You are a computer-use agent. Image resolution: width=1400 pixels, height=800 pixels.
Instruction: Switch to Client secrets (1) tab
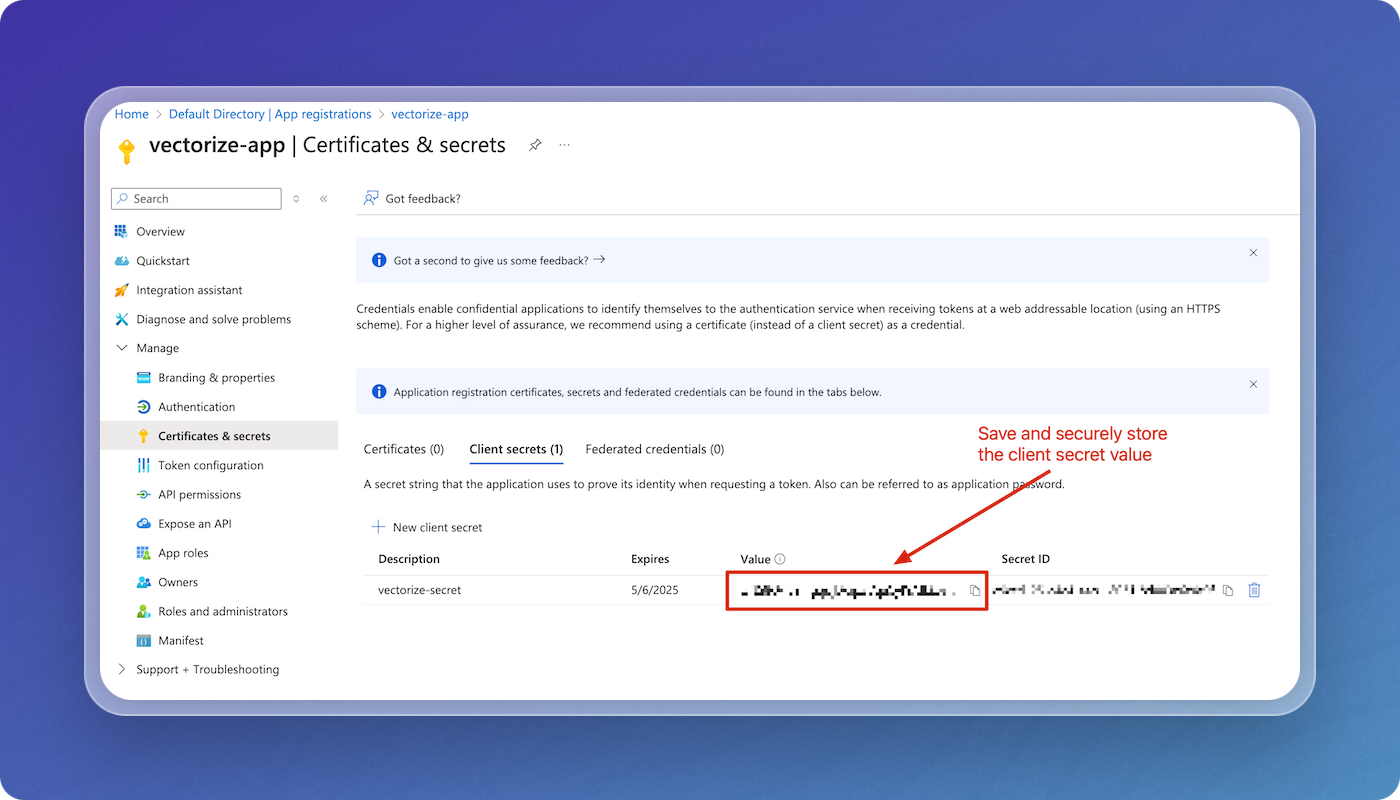516,449
